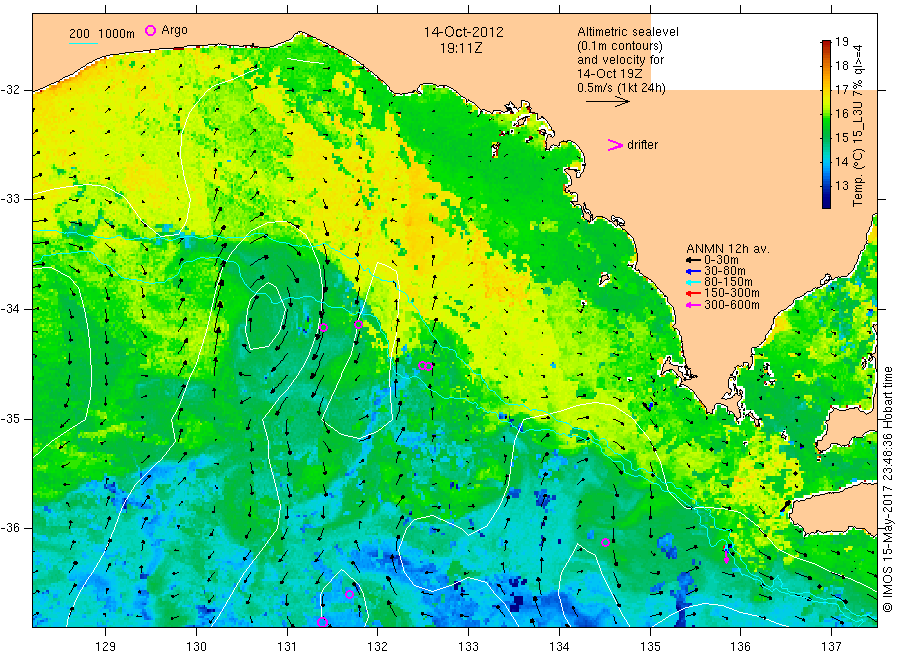The height and width of the screenshot is (660, 900).
Task: Click the magenta drifter chevron legend symbol
Action: click(615, 145)
